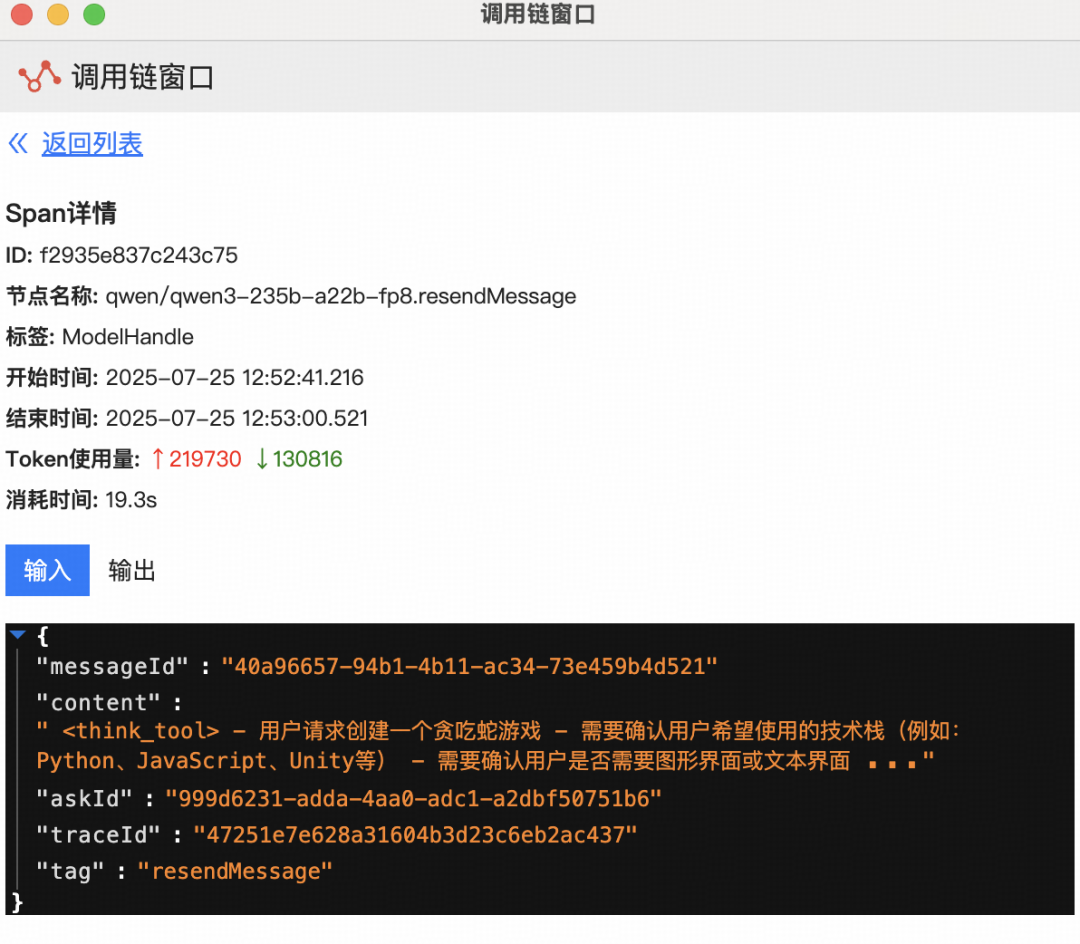Click the 调用链窗口 title bar
This screenshot has width=1080, height=944.
coord(539,14)
